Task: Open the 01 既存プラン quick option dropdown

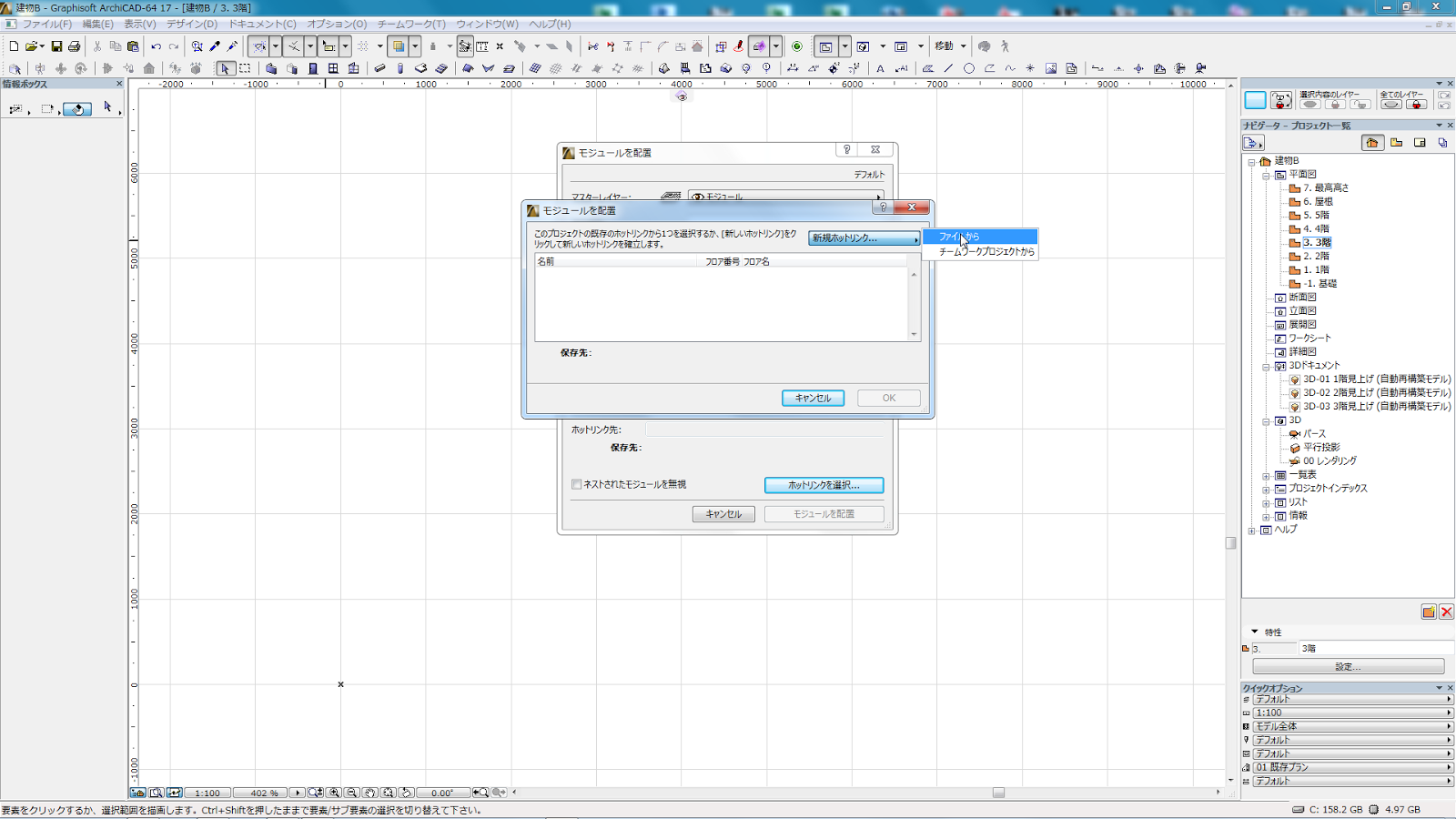Action: click(x=1352, y=768)
